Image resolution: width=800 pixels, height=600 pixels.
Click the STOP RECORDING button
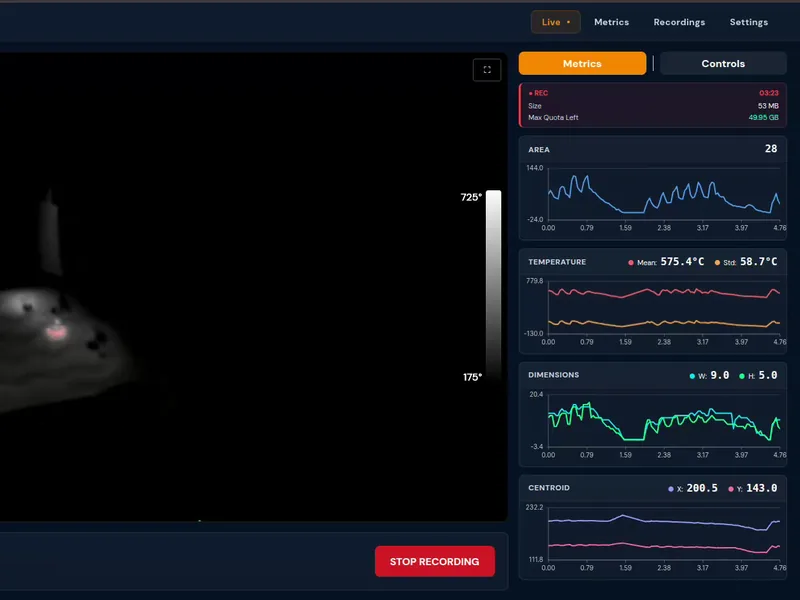pyautogui.click(x=435, y=561)
